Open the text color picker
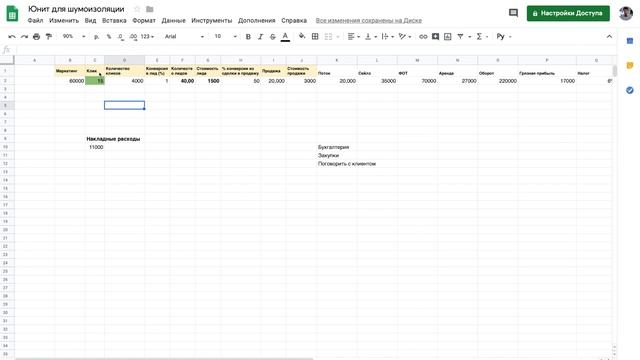The image size is (640, 360). 285,37
